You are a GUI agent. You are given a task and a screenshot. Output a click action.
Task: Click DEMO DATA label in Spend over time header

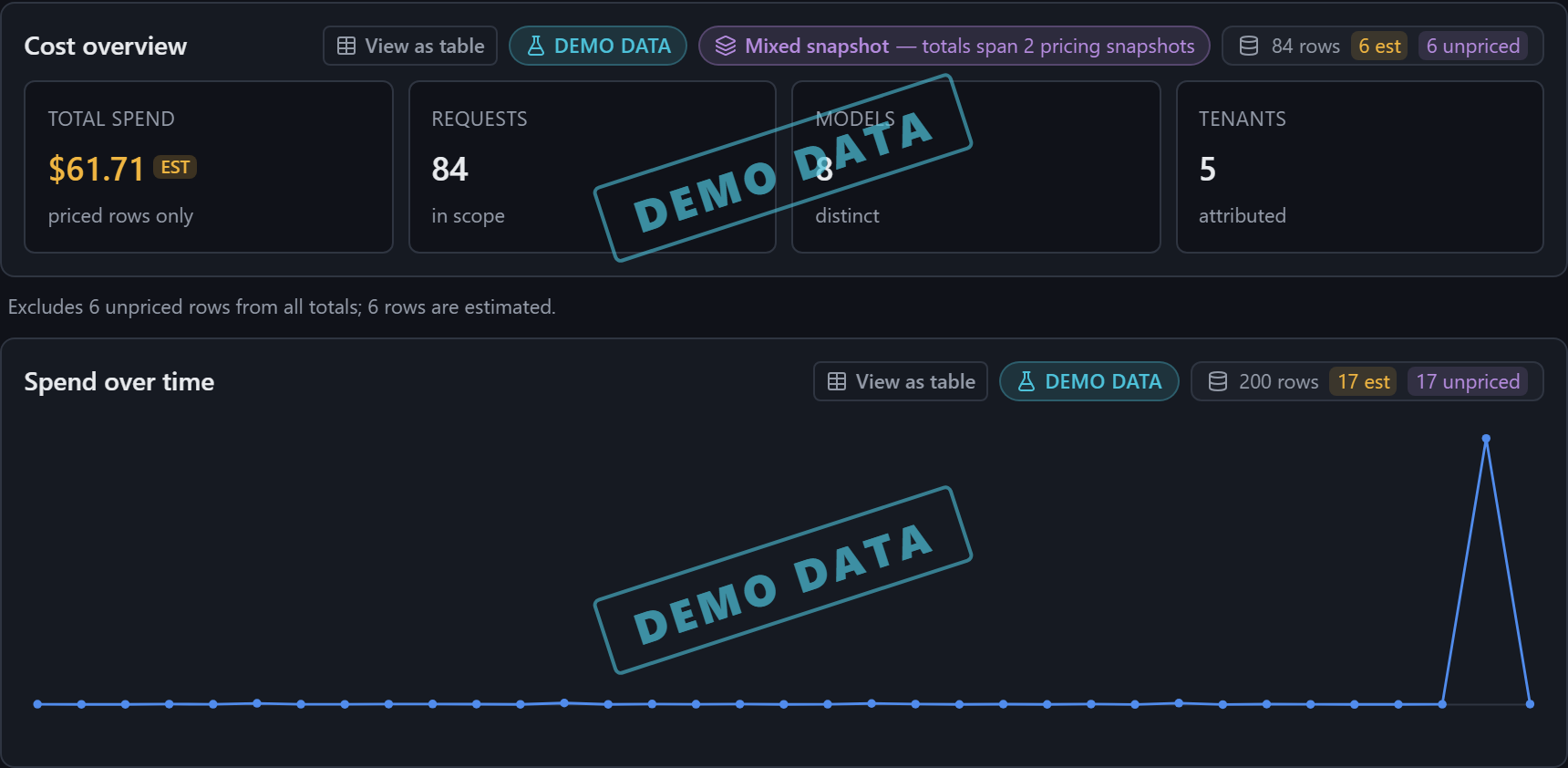click(1103, 381)
